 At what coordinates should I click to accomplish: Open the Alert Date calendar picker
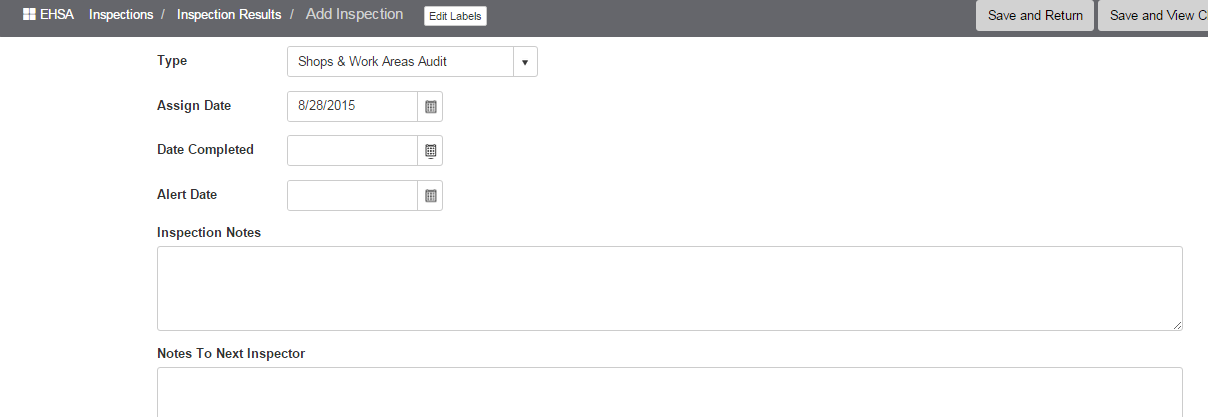[430, 196]
